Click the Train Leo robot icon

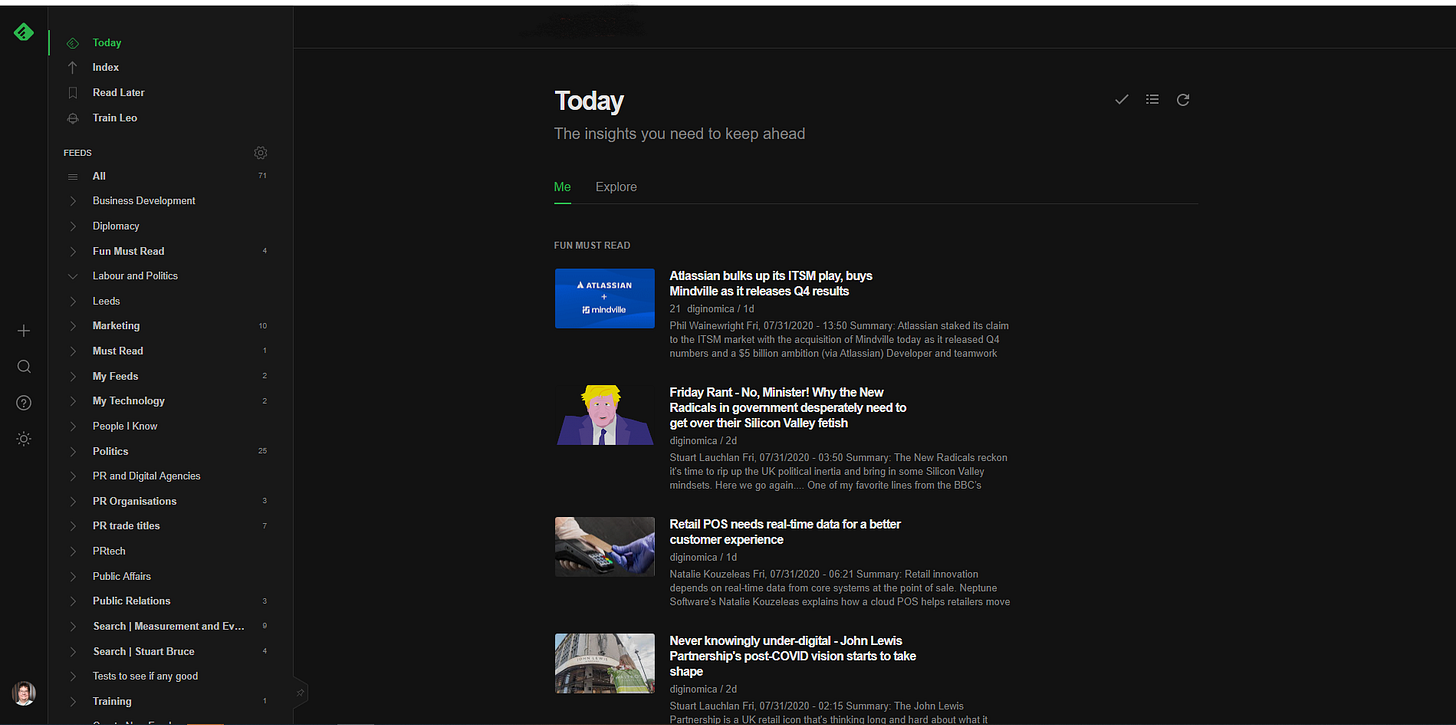click(x=72, y=118)
